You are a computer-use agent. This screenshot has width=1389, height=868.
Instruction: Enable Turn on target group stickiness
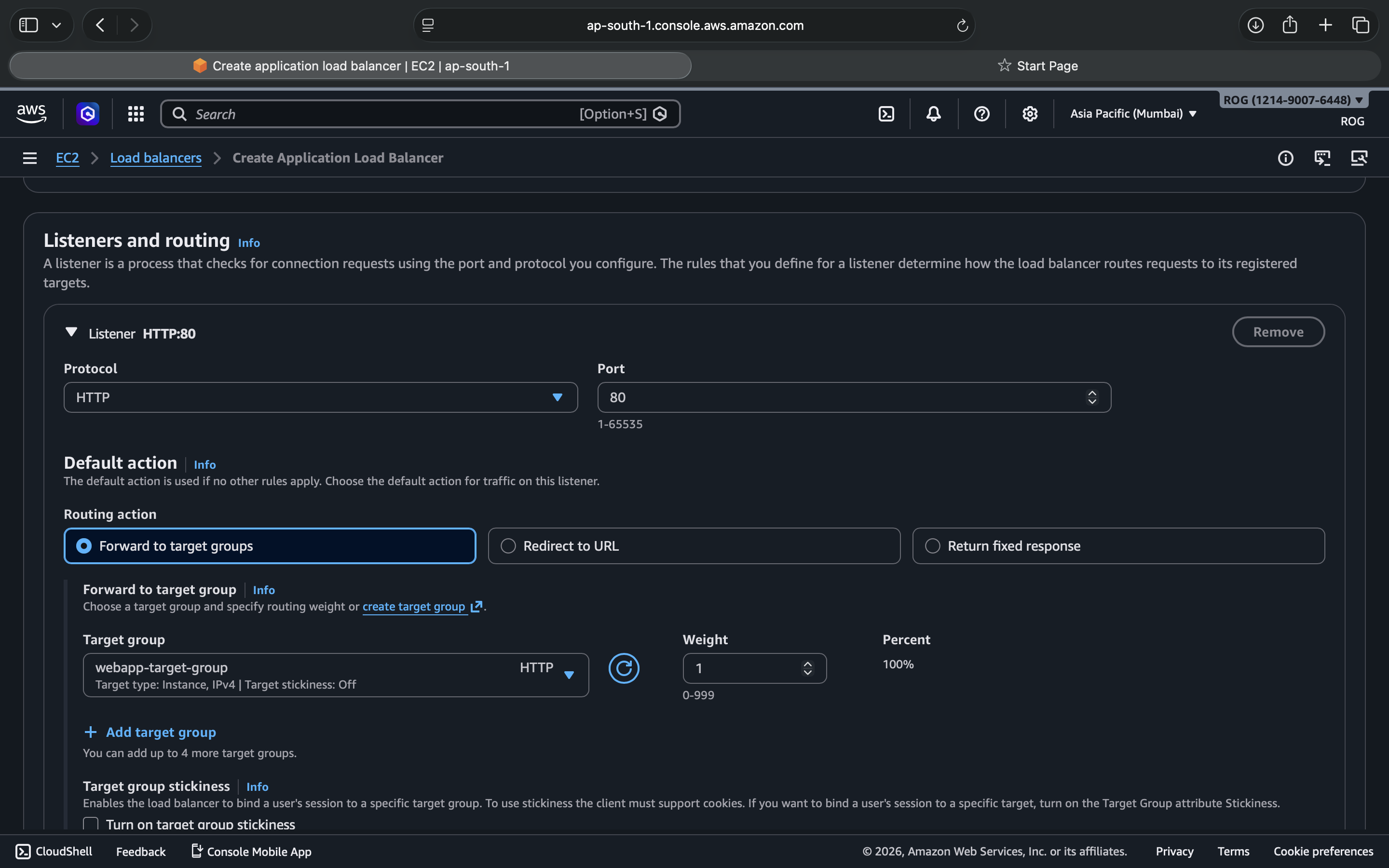point(91,824)
